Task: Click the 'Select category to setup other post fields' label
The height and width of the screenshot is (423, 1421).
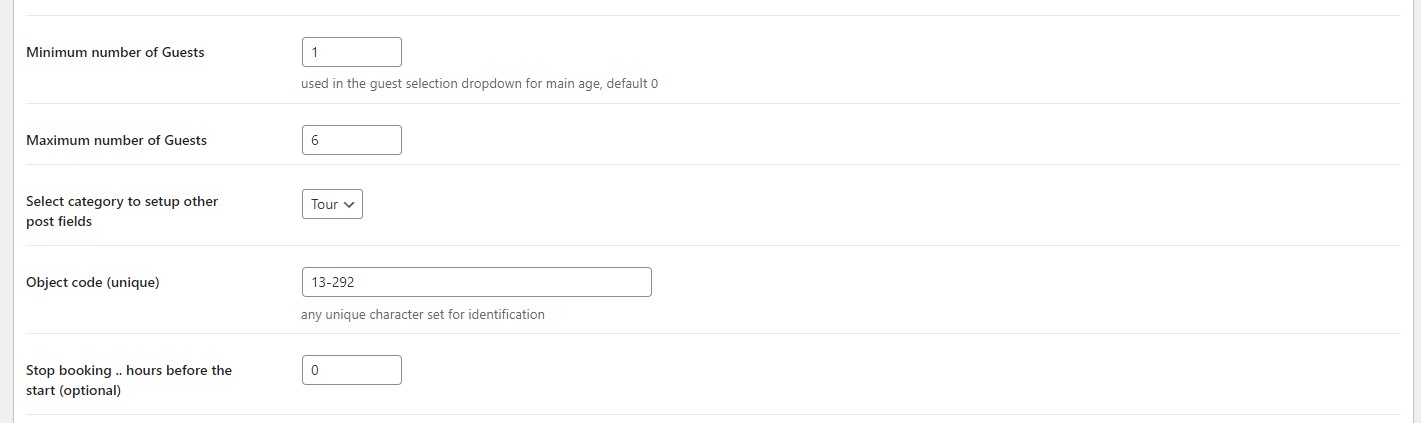Action: (x=122, y=211)
